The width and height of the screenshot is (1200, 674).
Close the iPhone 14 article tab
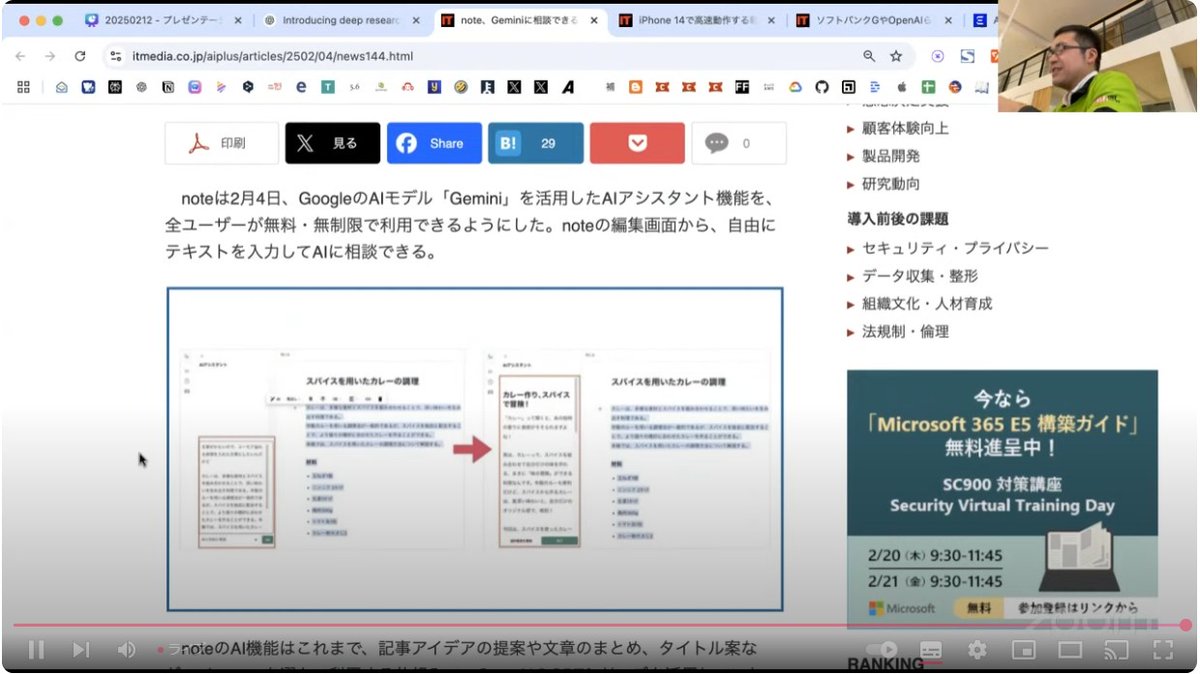771,20
